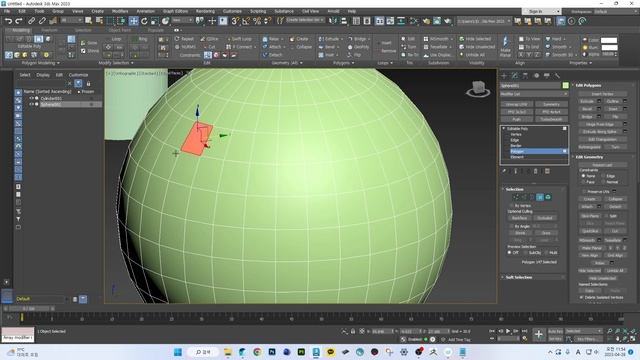Click the large key plus icon
This screenshot has width=640, height=360.
(x=539, y=335)
